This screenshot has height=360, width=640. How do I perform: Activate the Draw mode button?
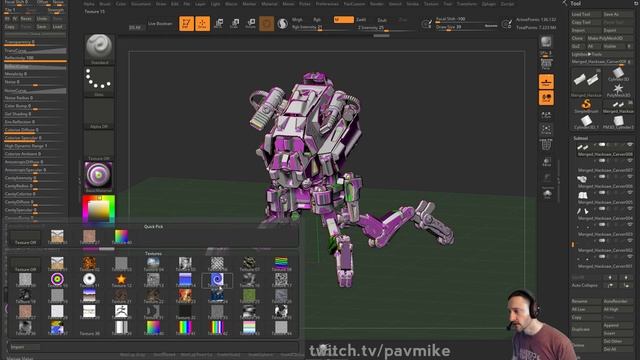[202, 23]
